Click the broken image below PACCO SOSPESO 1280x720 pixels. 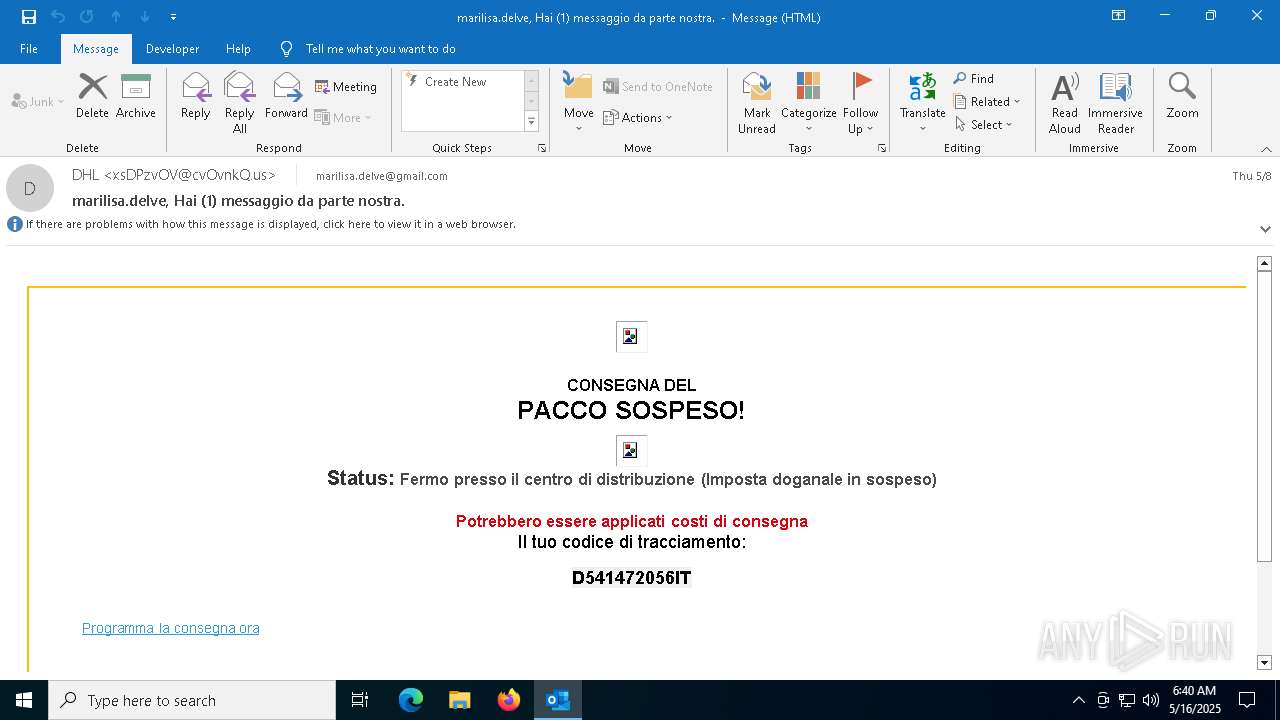[x=631, y=451]
